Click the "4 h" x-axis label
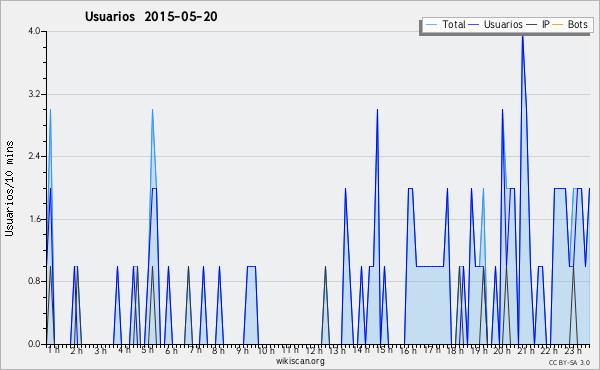The width and height of the screenshot is (600, 370). [124, 350]
